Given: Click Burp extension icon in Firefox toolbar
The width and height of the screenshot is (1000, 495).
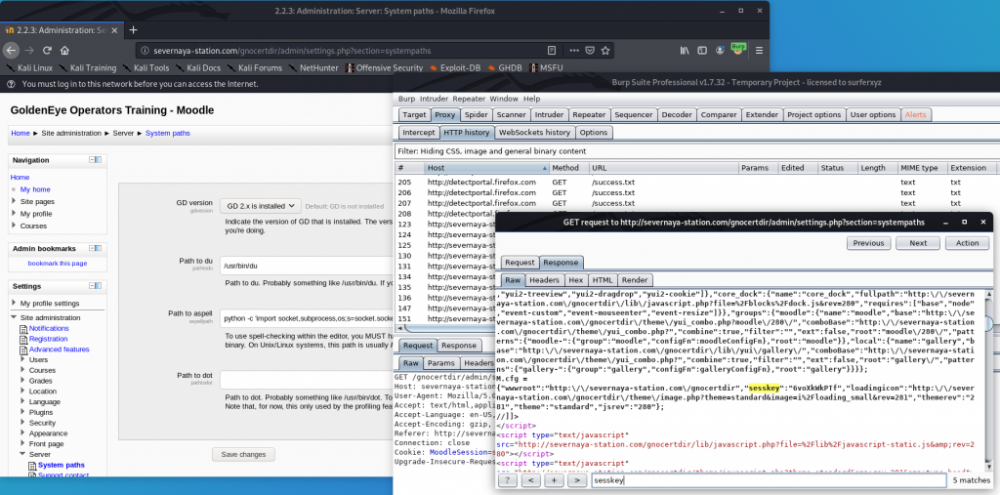Looking at the screenshot, I should tap(739, 48).
